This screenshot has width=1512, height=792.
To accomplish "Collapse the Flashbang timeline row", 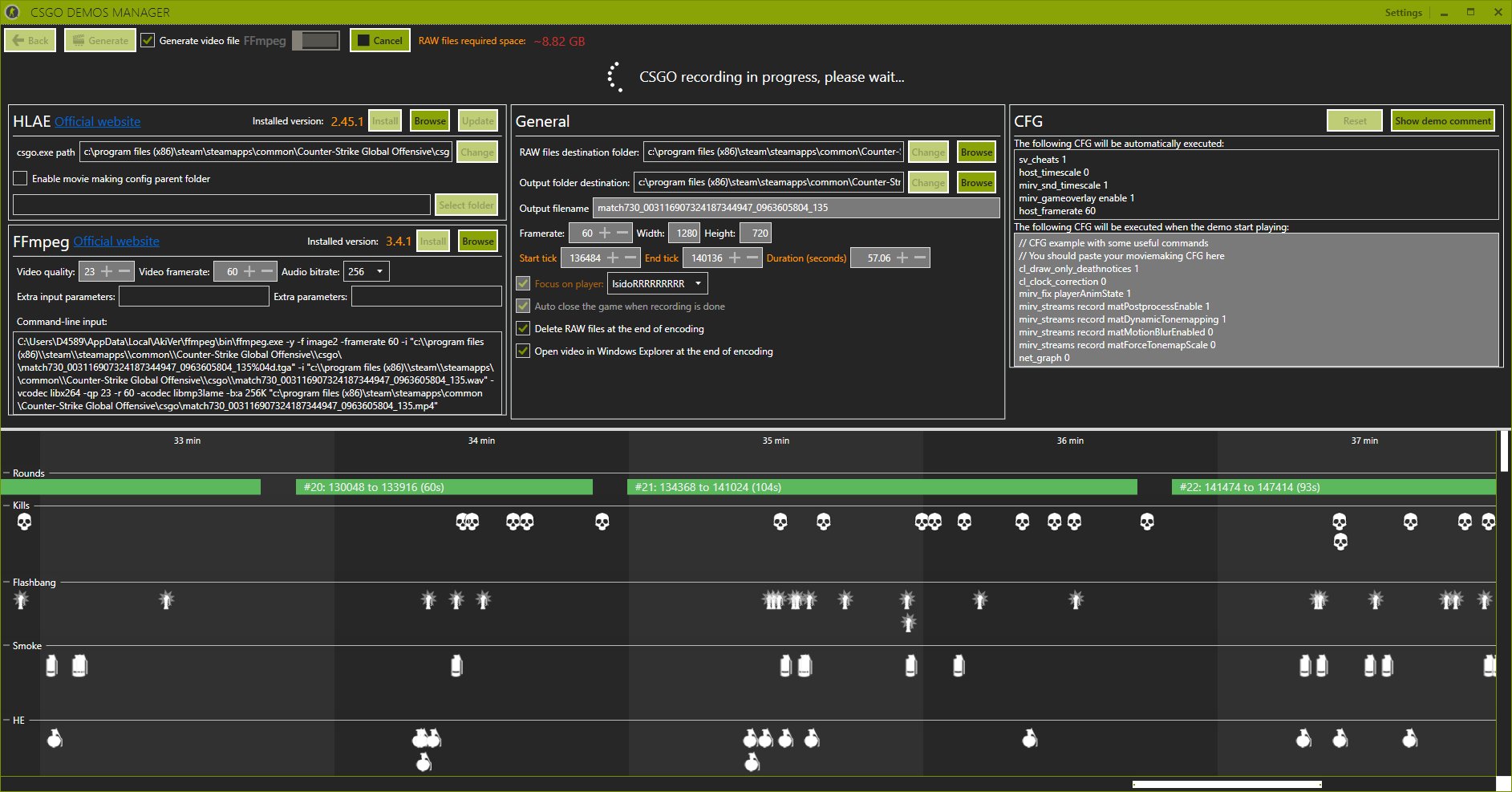I will click(x=6, y=583).
